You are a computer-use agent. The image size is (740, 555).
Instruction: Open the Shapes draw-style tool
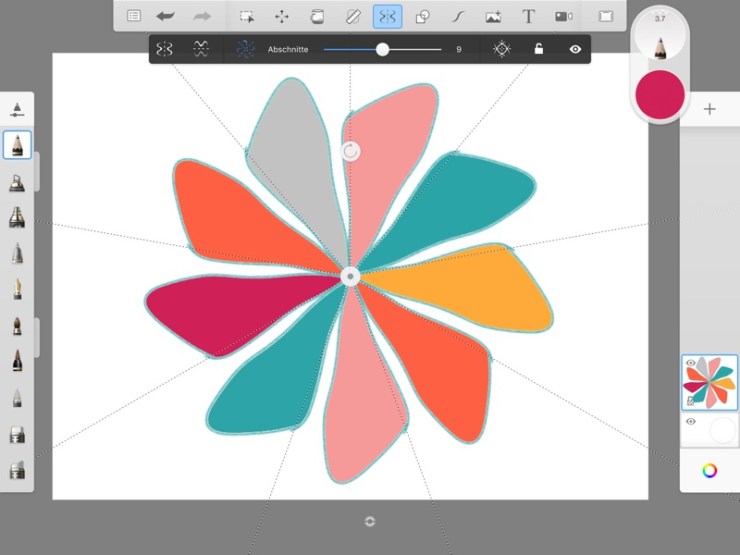(422, 16)
